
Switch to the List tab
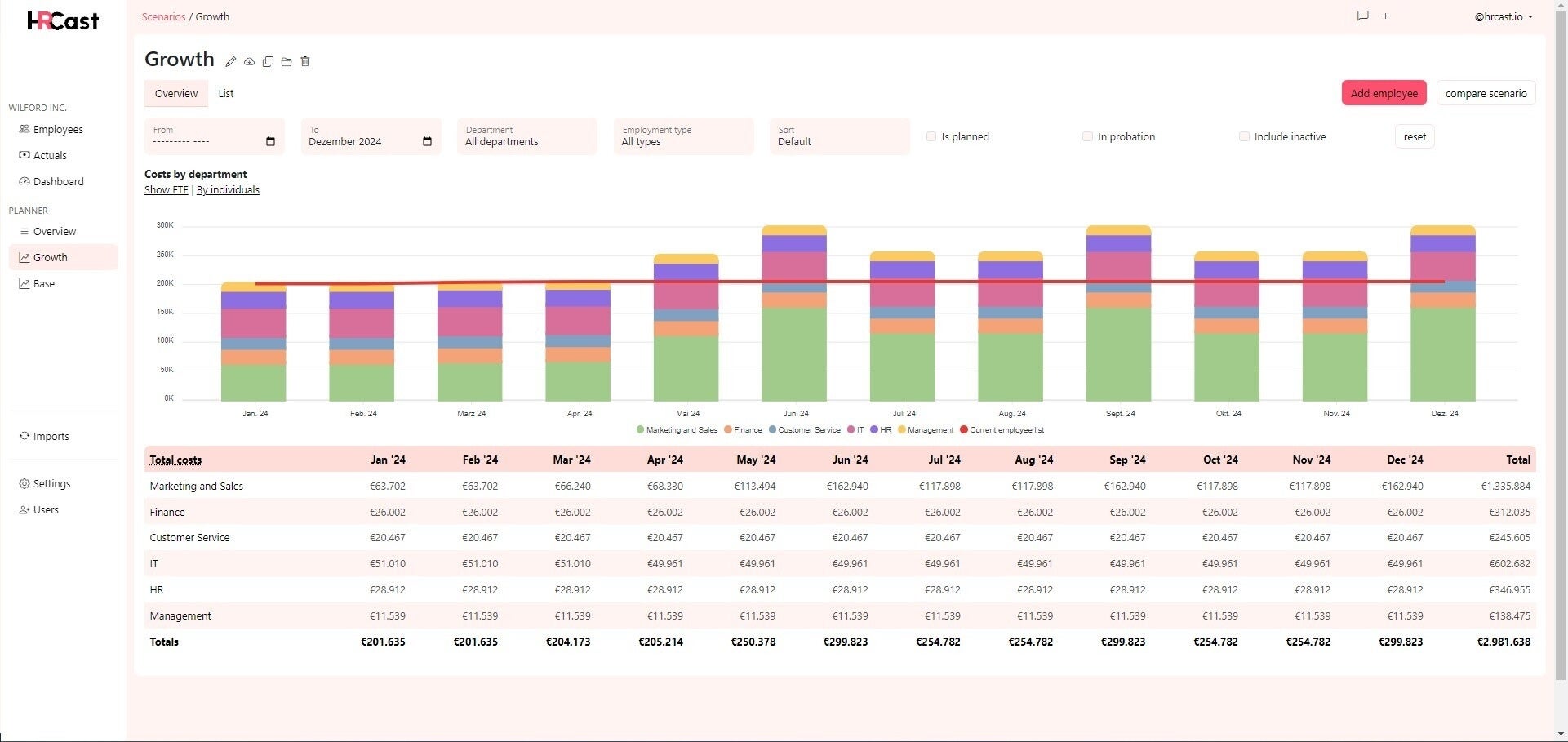click(x=226, y=94)
